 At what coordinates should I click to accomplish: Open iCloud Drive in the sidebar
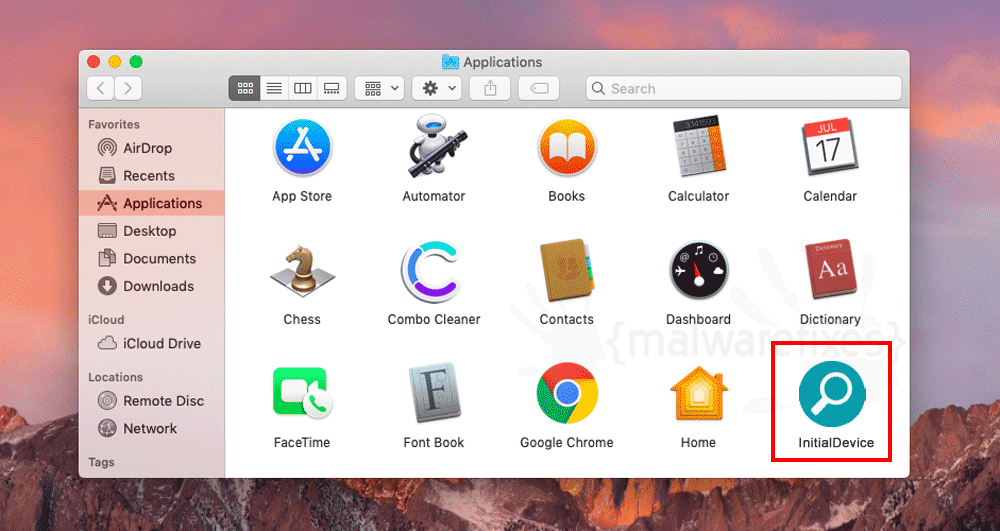pos(152,344)
